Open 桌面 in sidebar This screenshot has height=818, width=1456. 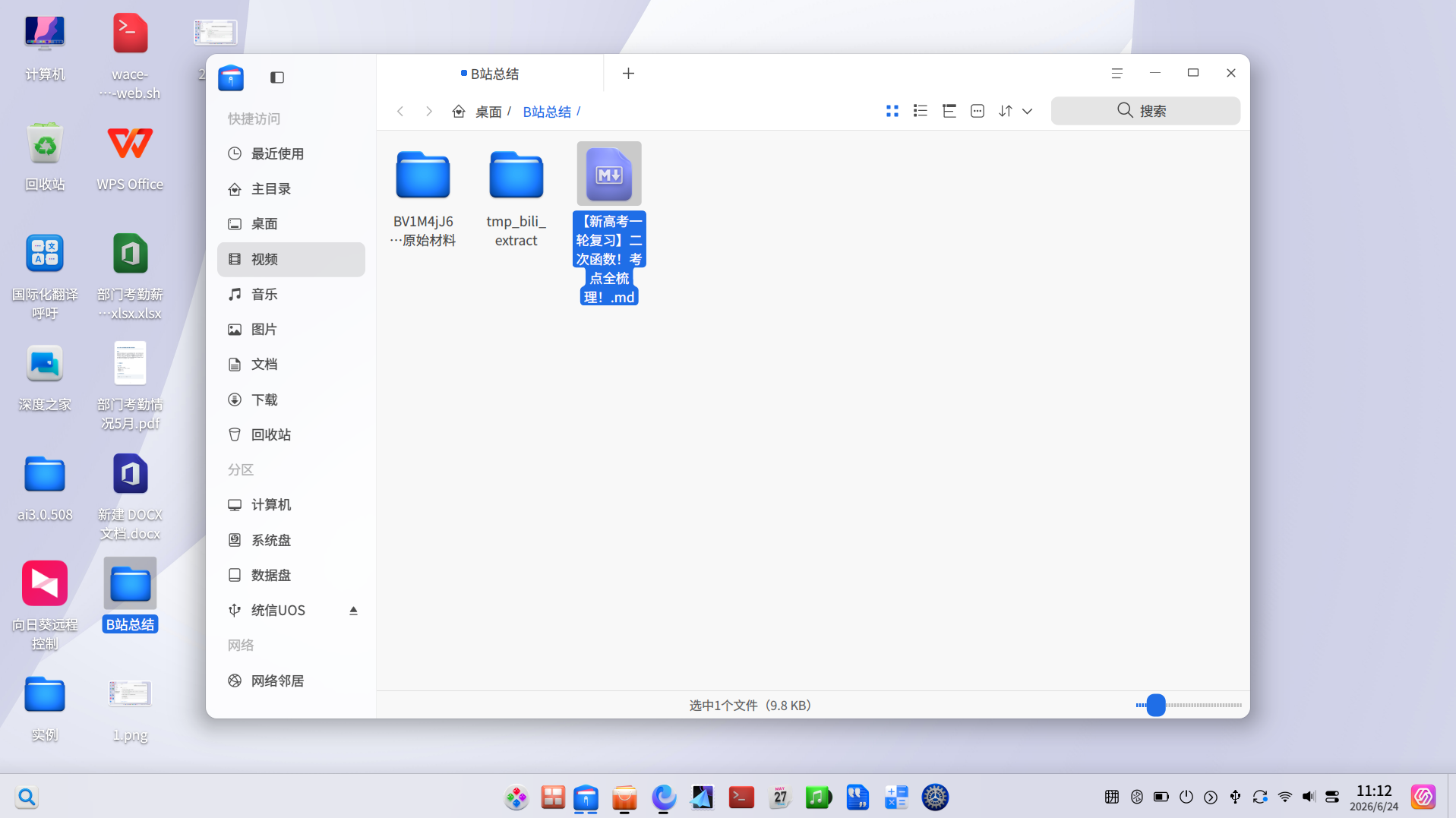click(x=291, y=224)
